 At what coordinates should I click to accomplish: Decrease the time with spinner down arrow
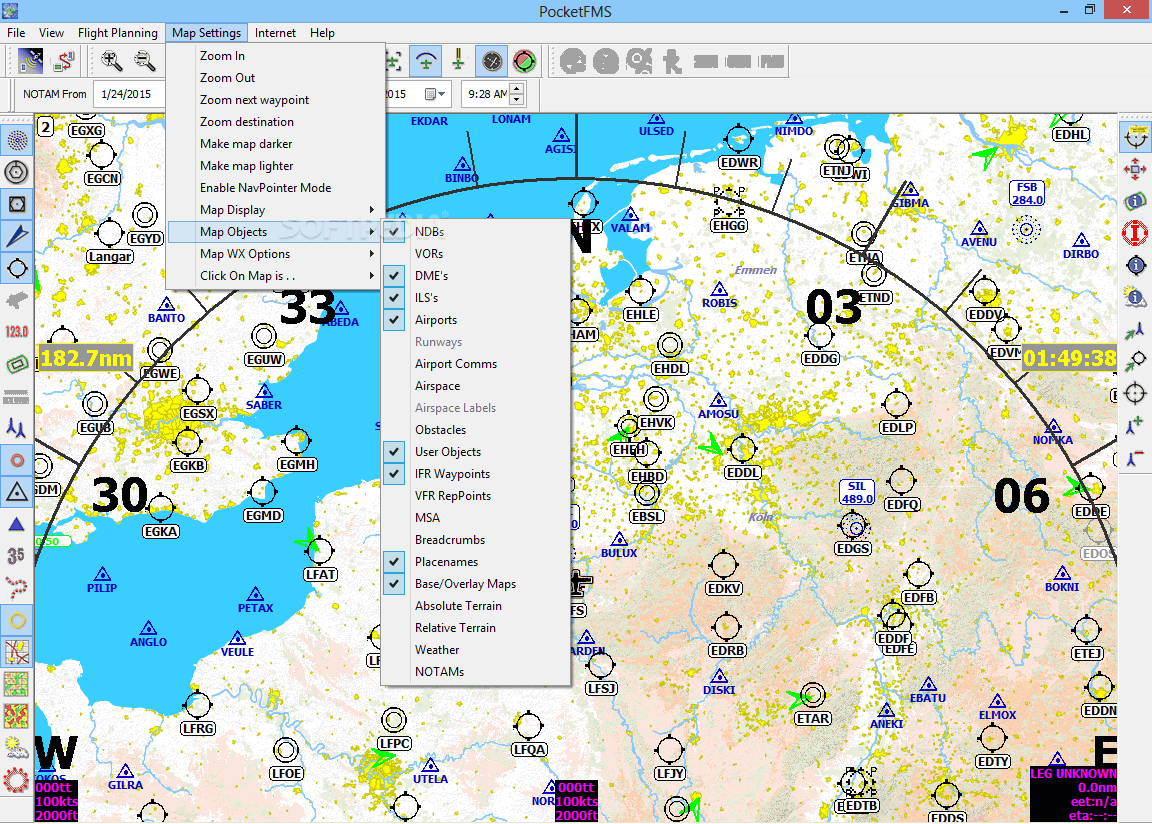pos(516,99)
